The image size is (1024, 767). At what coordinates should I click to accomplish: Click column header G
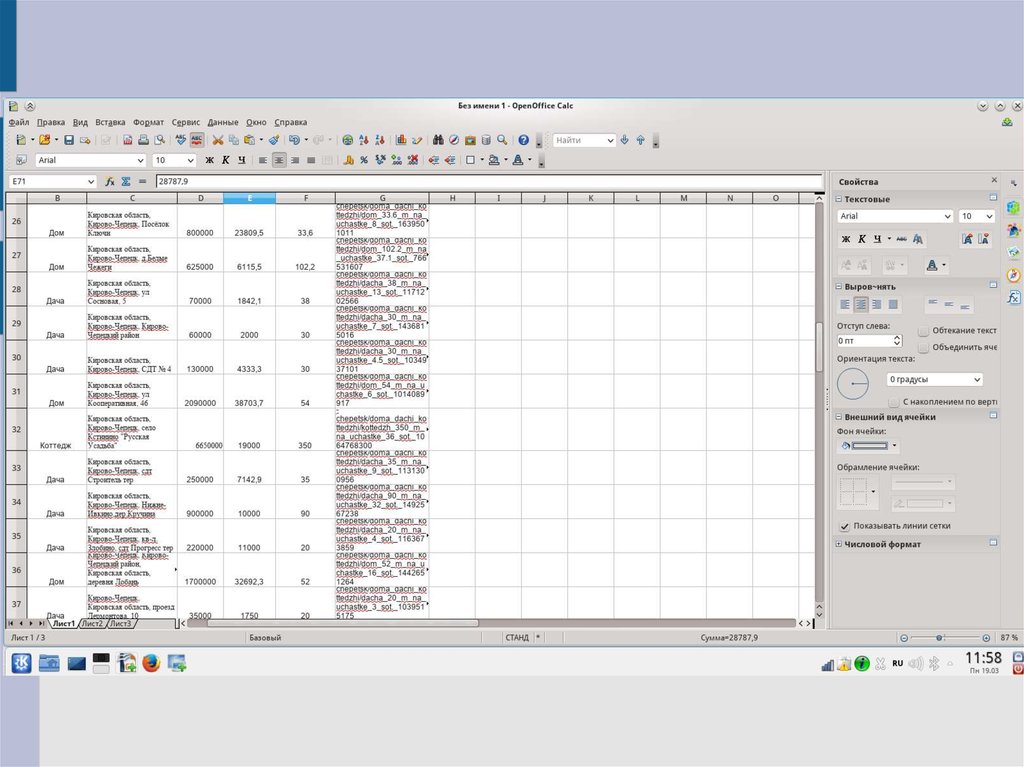pos(382,198)
